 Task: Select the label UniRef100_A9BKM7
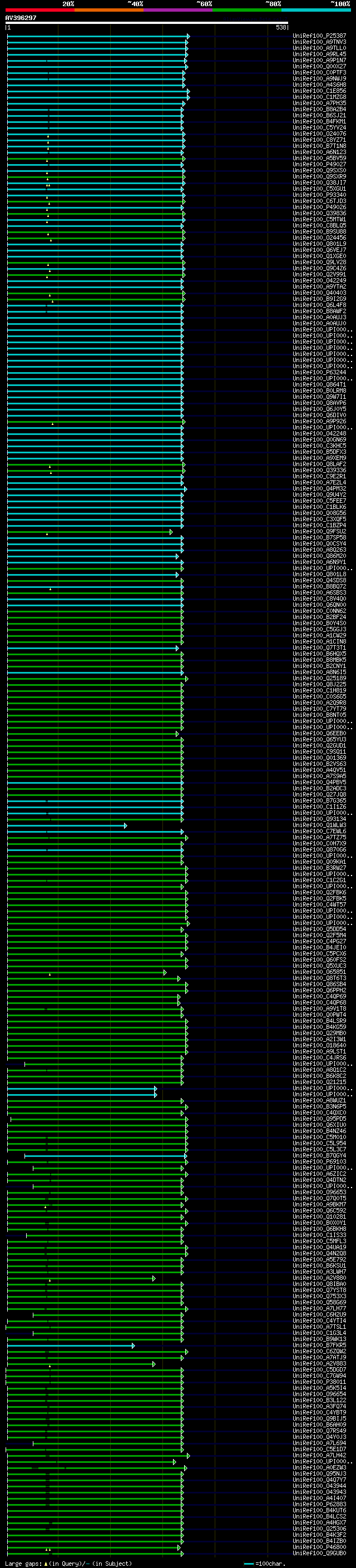(319, 1204)
